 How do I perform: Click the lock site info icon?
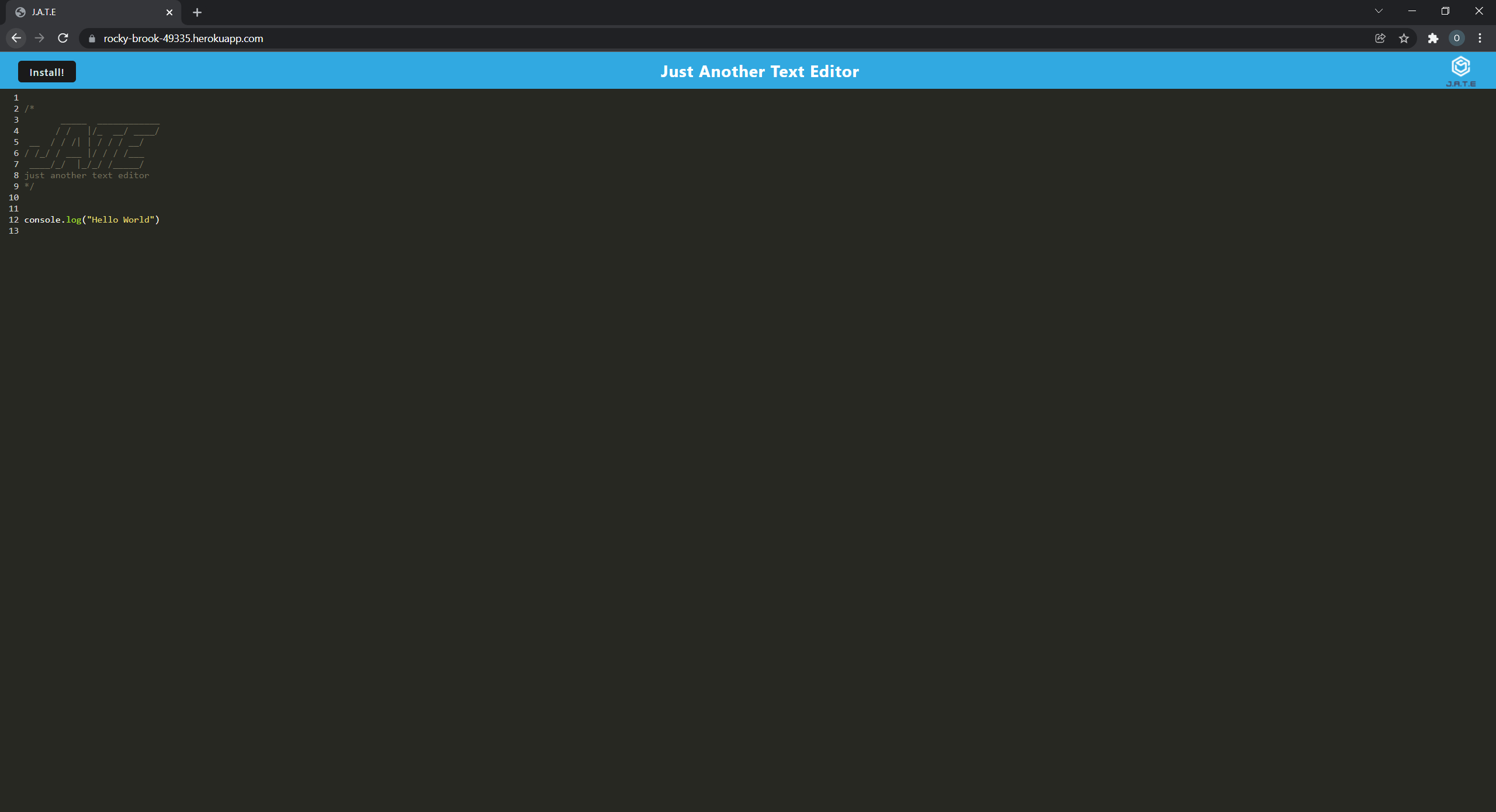(92, 39)
